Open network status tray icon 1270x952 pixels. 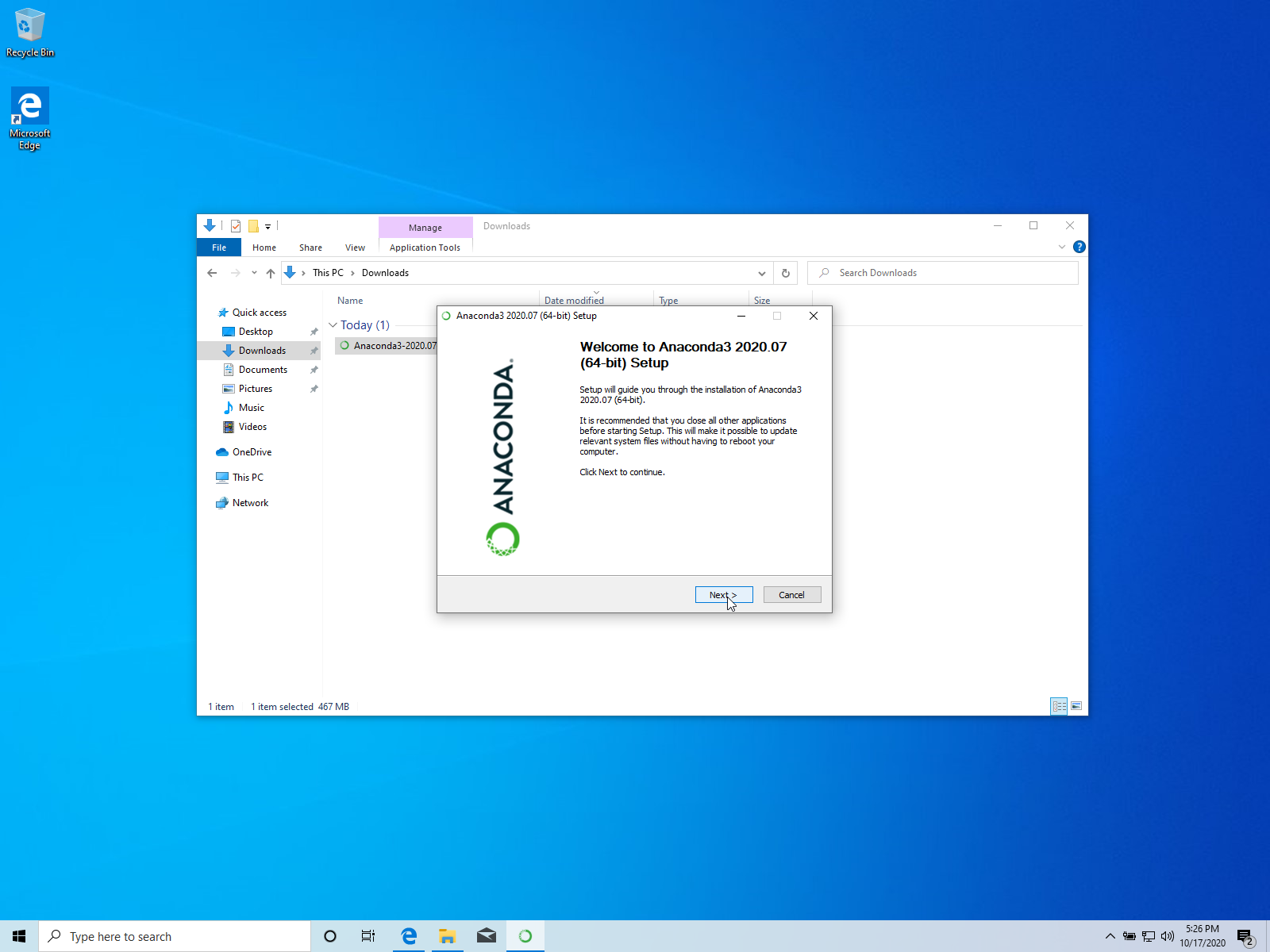pyautogui.click(x=1148, y=936)
